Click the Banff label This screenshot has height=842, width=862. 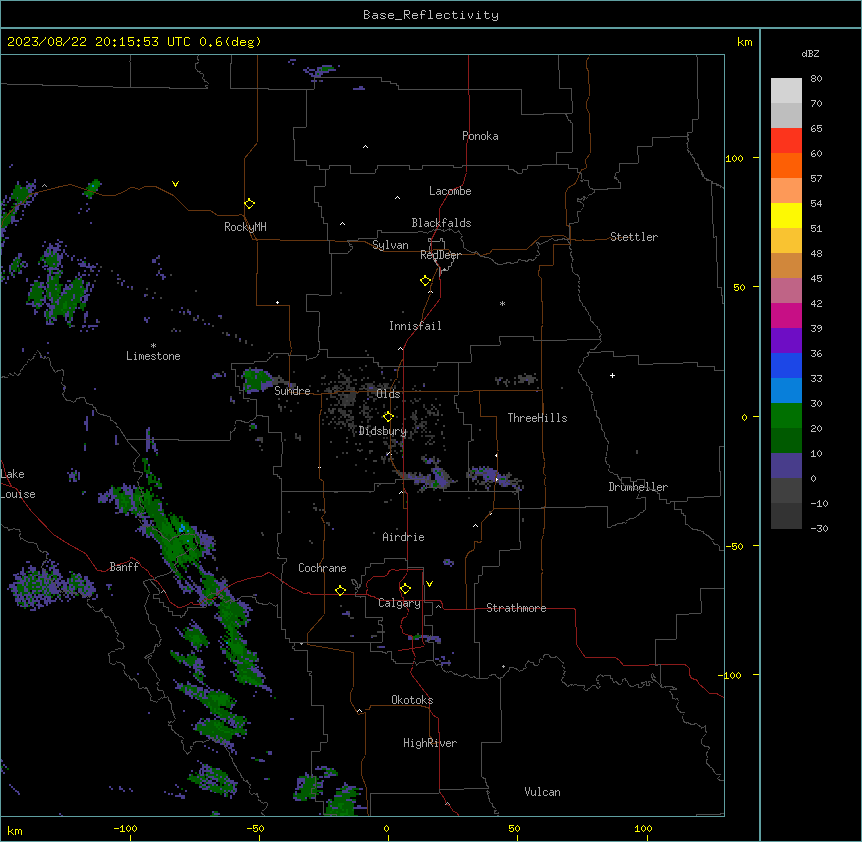click(124, 567)
